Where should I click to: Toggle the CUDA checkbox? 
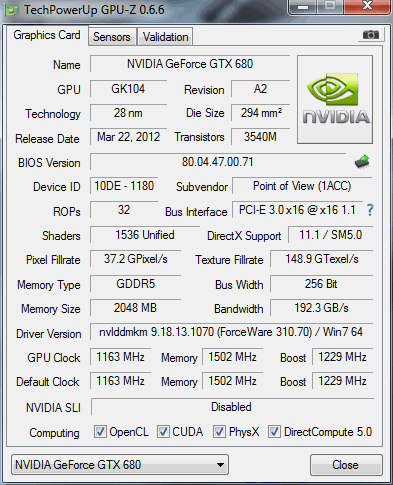click(163, 432)
